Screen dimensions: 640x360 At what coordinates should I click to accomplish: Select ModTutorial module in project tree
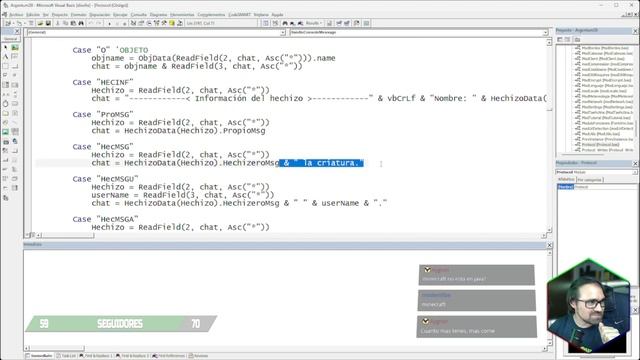pyautogui.click(x=603, y=118)
